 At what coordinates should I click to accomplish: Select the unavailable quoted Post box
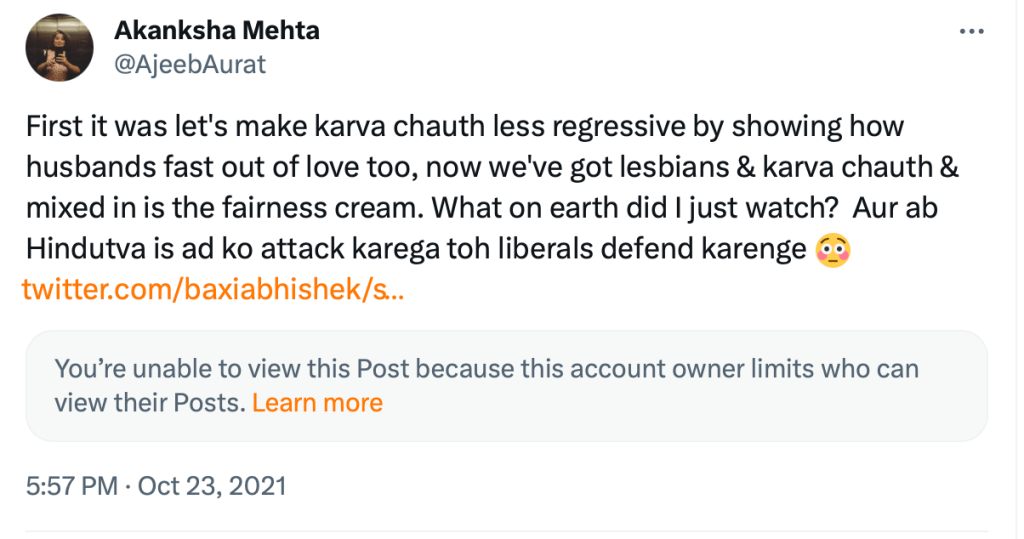point(505,385)
